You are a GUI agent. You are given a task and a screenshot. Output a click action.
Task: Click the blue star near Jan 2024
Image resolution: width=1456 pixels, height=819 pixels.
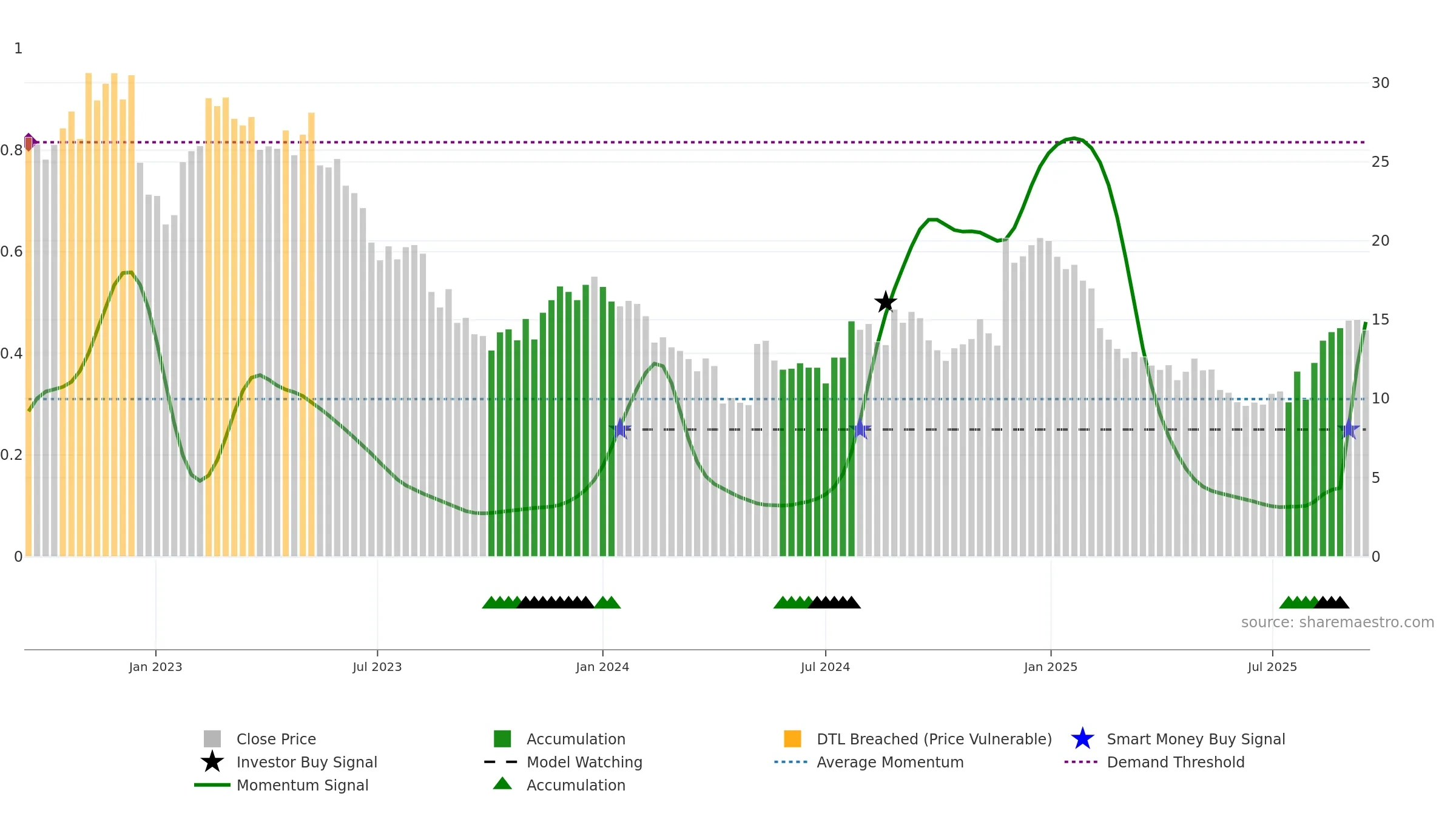pos(620,429)
